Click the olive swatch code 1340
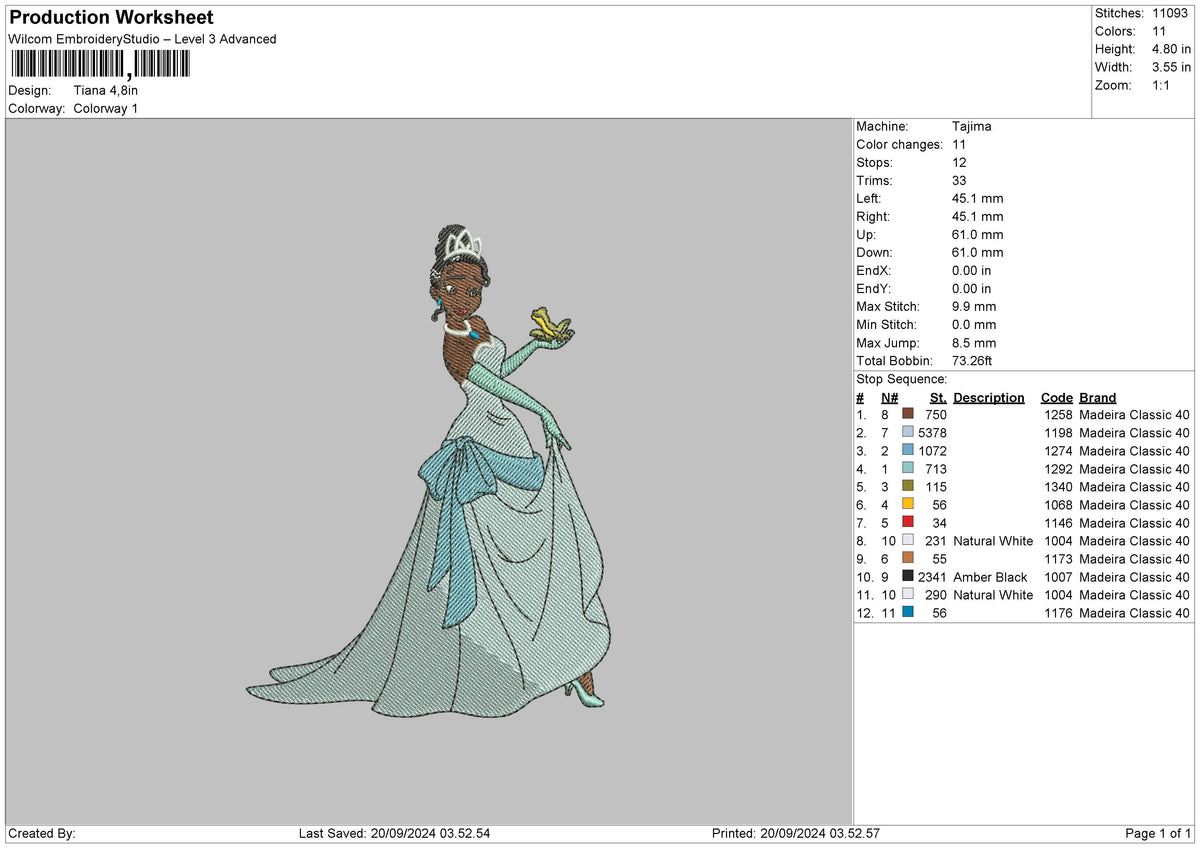 (x=908, y=486)
